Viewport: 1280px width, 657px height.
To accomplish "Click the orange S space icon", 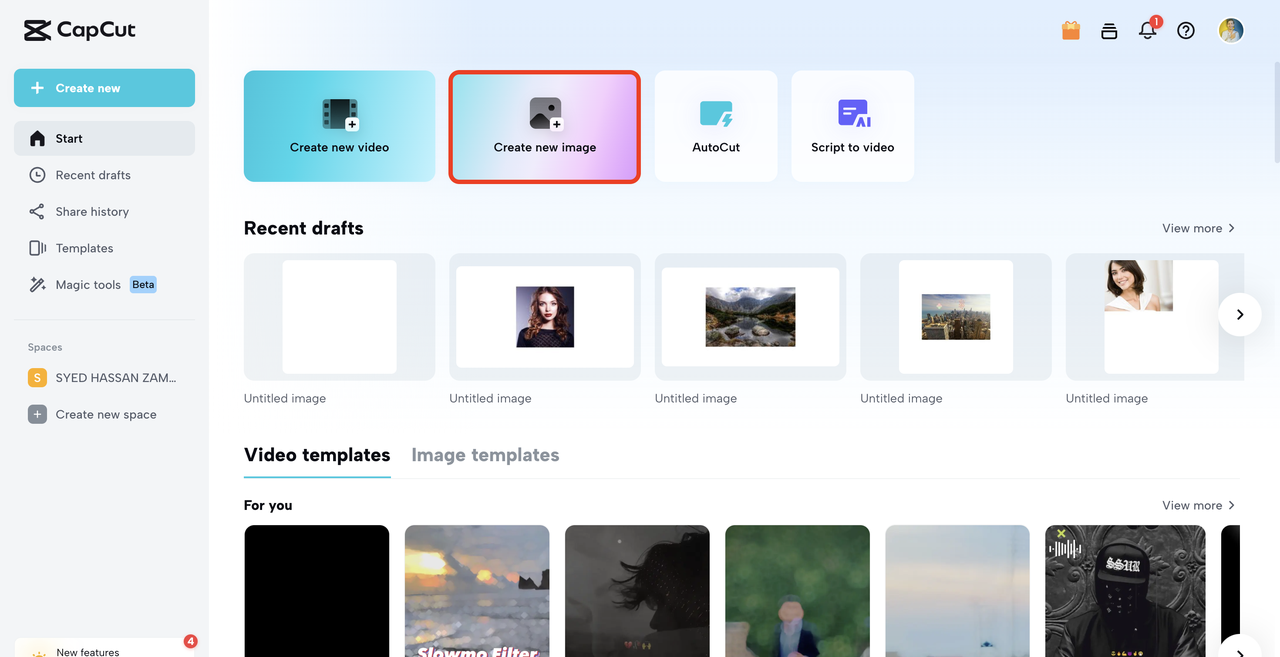I will click(x=37, y=378).
